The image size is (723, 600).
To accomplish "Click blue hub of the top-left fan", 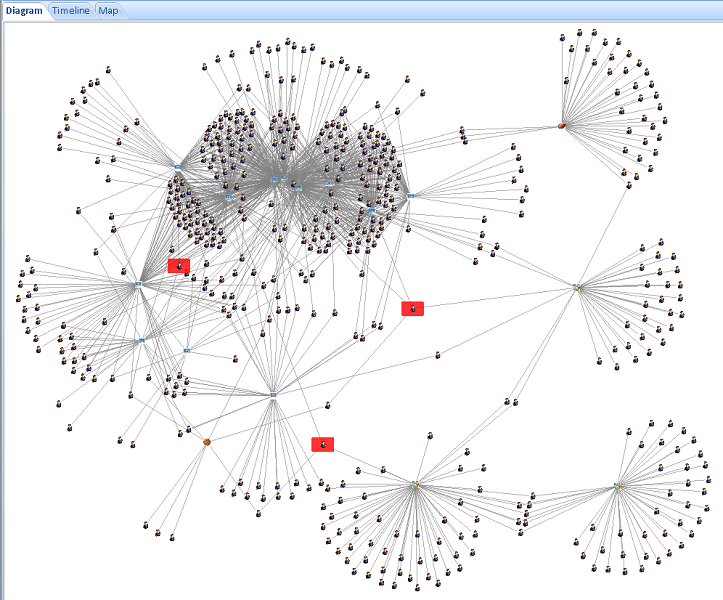I will (x=178, y=166).
